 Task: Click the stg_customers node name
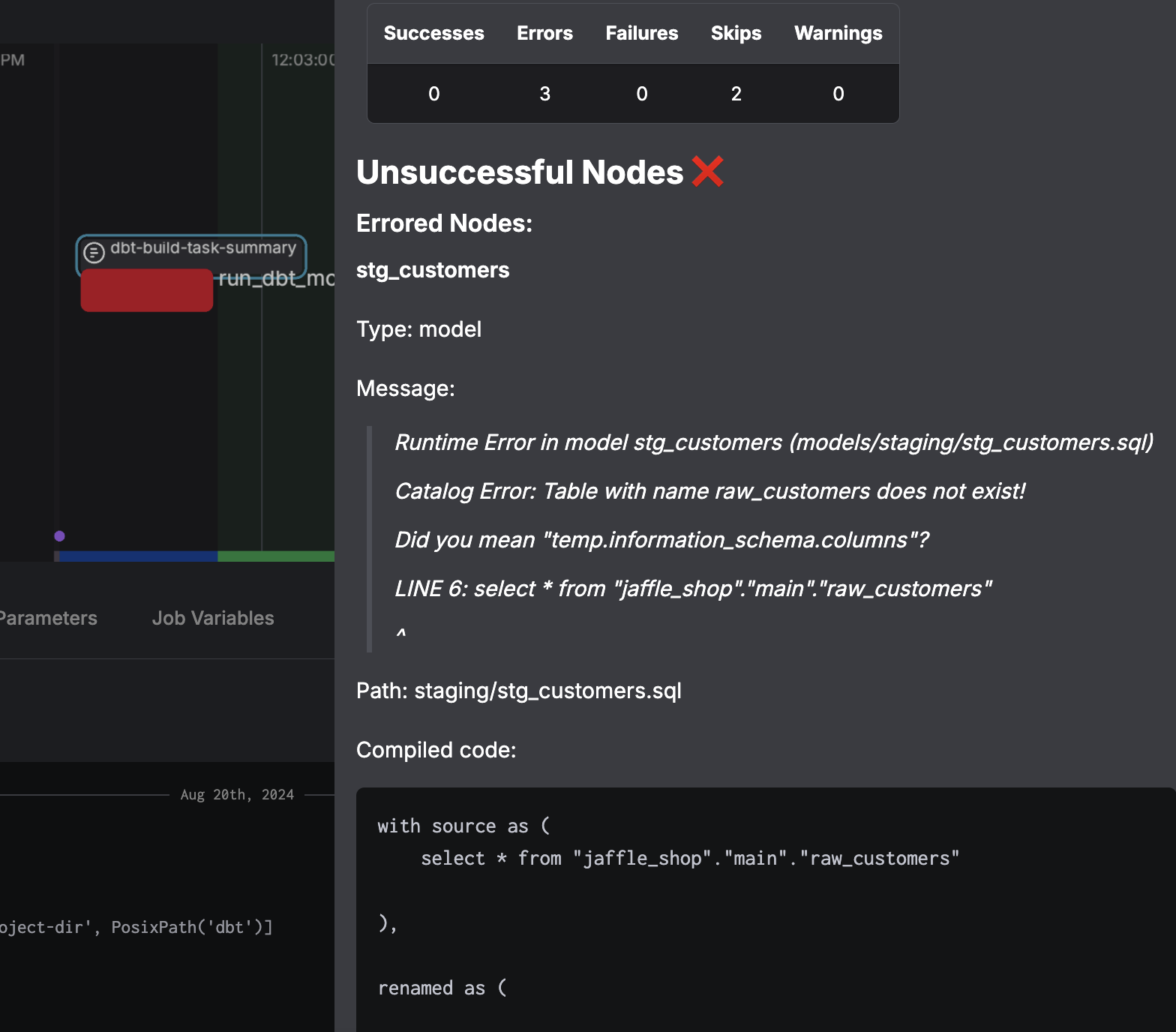coord(433,270)
